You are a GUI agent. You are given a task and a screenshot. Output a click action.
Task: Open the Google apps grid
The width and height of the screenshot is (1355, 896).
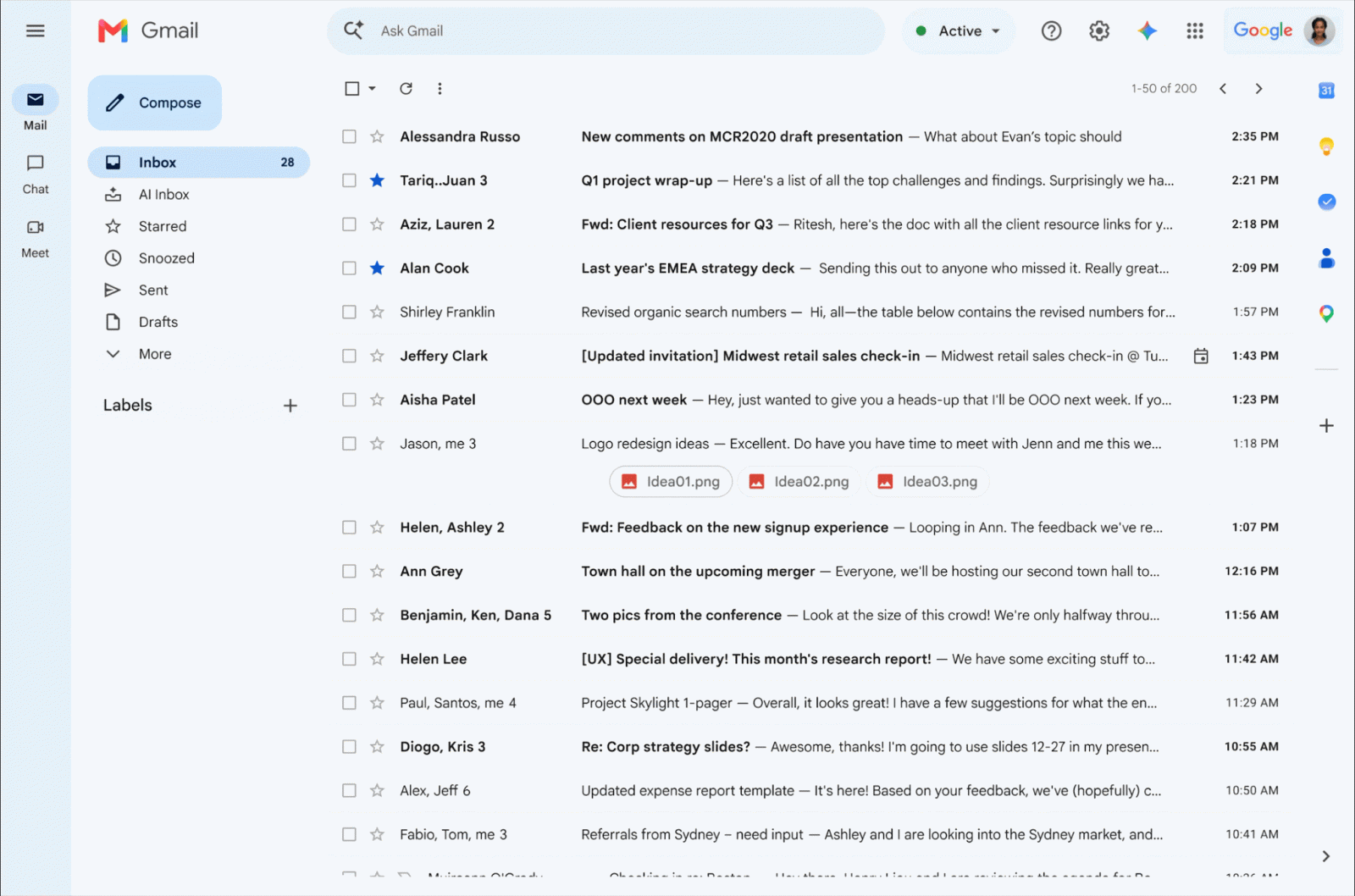click(1194, 31)
